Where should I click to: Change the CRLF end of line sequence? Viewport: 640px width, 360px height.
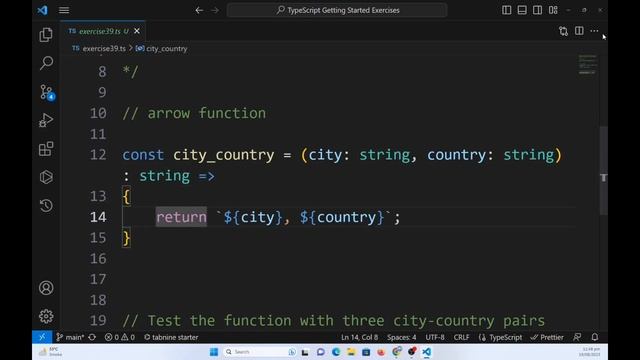tap(461, 337)
